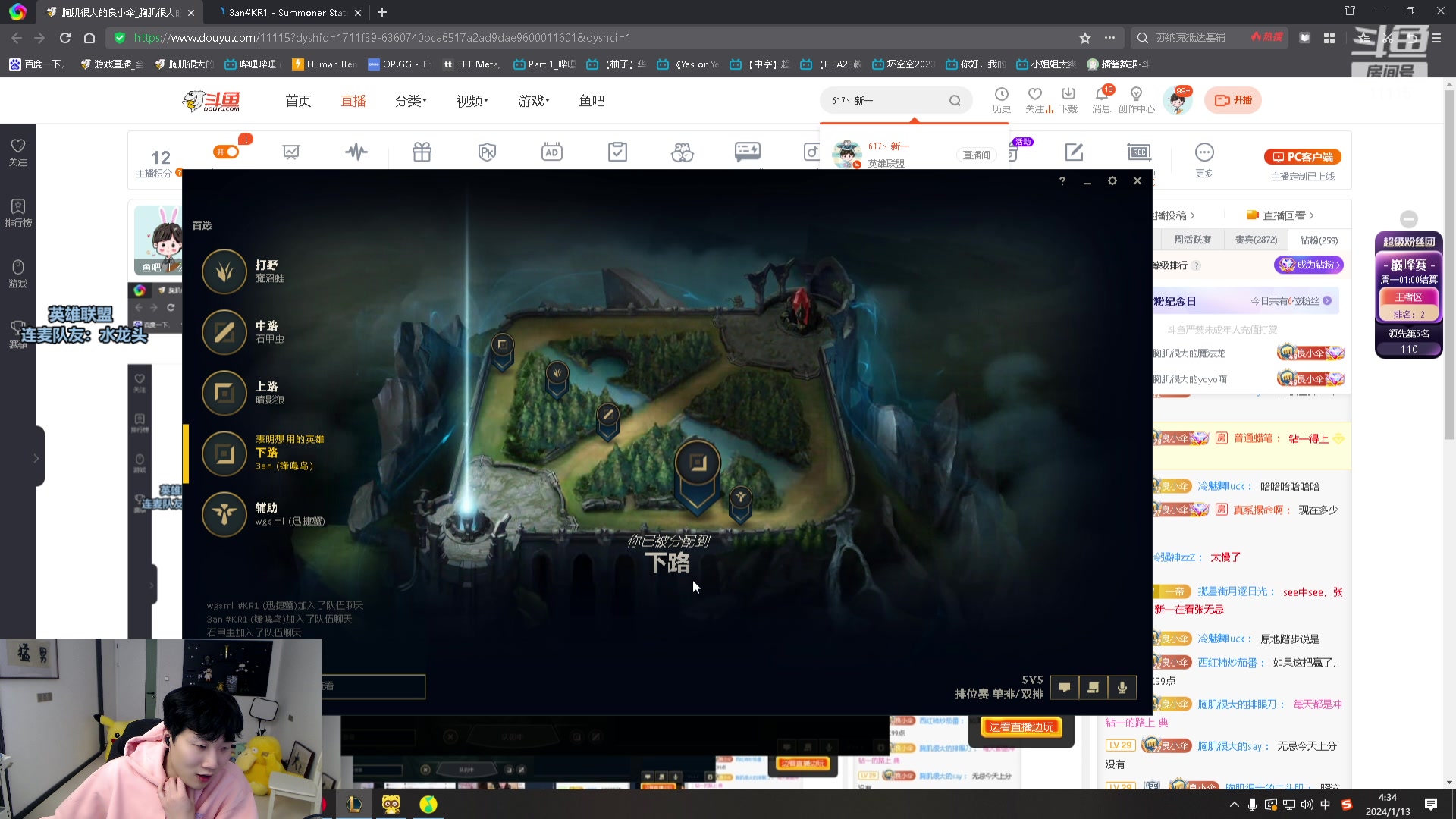1456x819 pixels.
Task: Click the Douyu logo
Action: point(212,101)
